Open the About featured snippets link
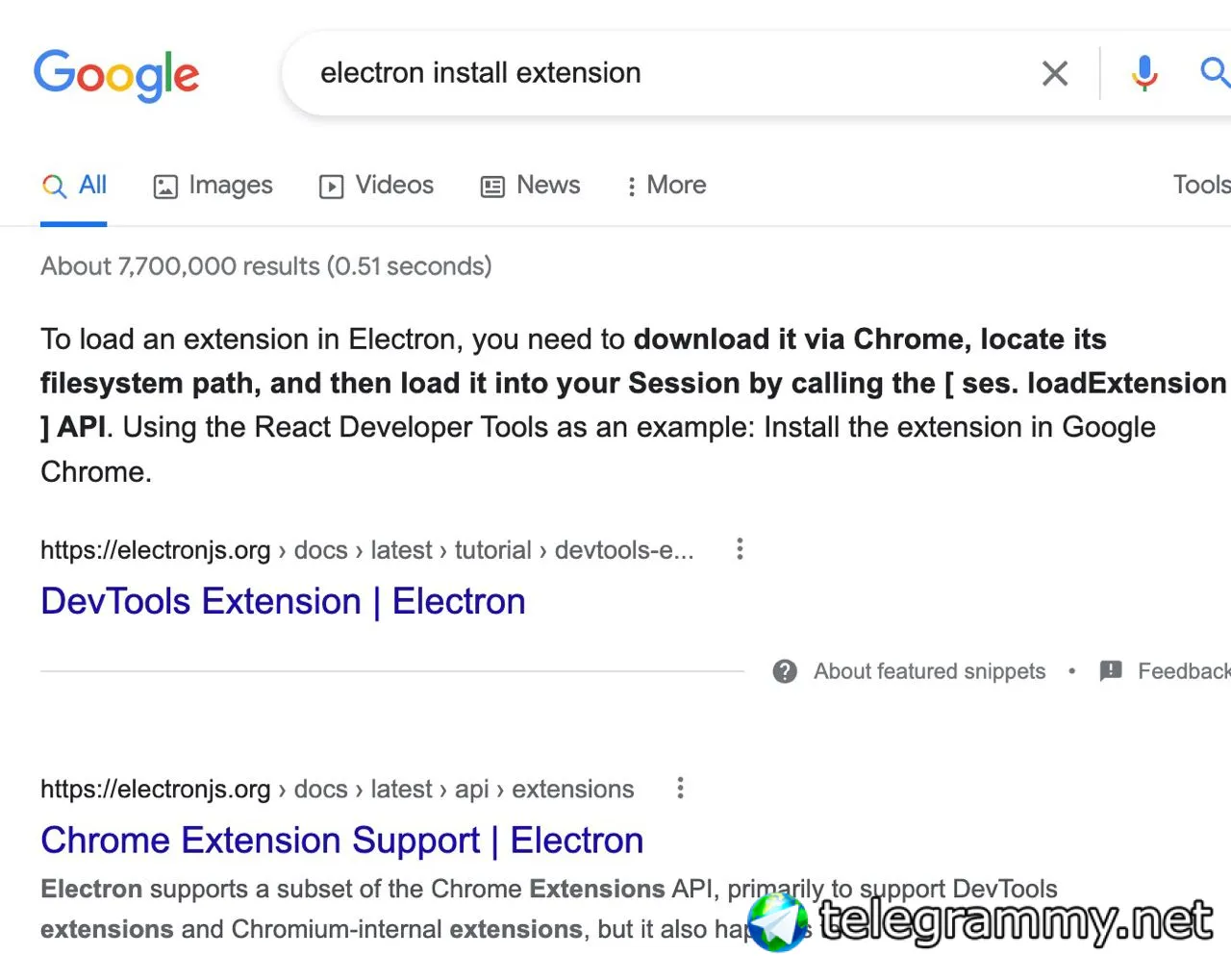This screenshot has width=1231, height=980. (929, 671)
